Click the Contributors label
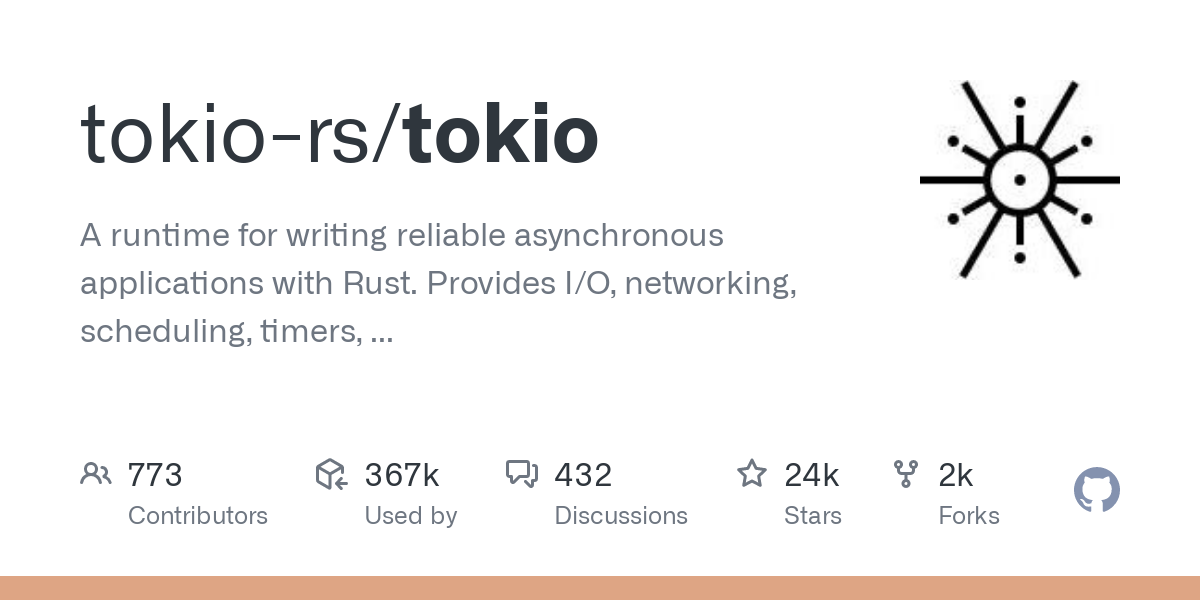This screenshot has height=600, width=1200. point(198,516)
